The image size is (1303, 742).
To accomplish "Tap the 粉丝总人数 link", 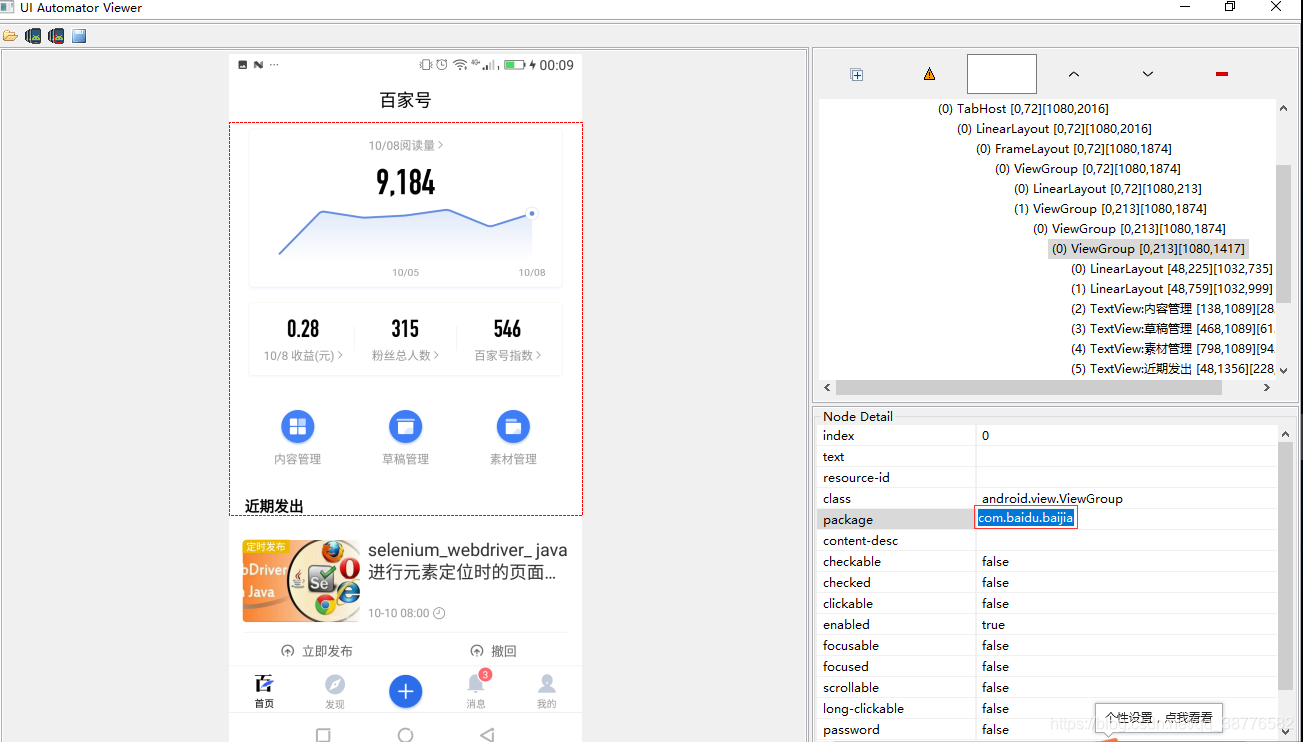I will (405, 355).
